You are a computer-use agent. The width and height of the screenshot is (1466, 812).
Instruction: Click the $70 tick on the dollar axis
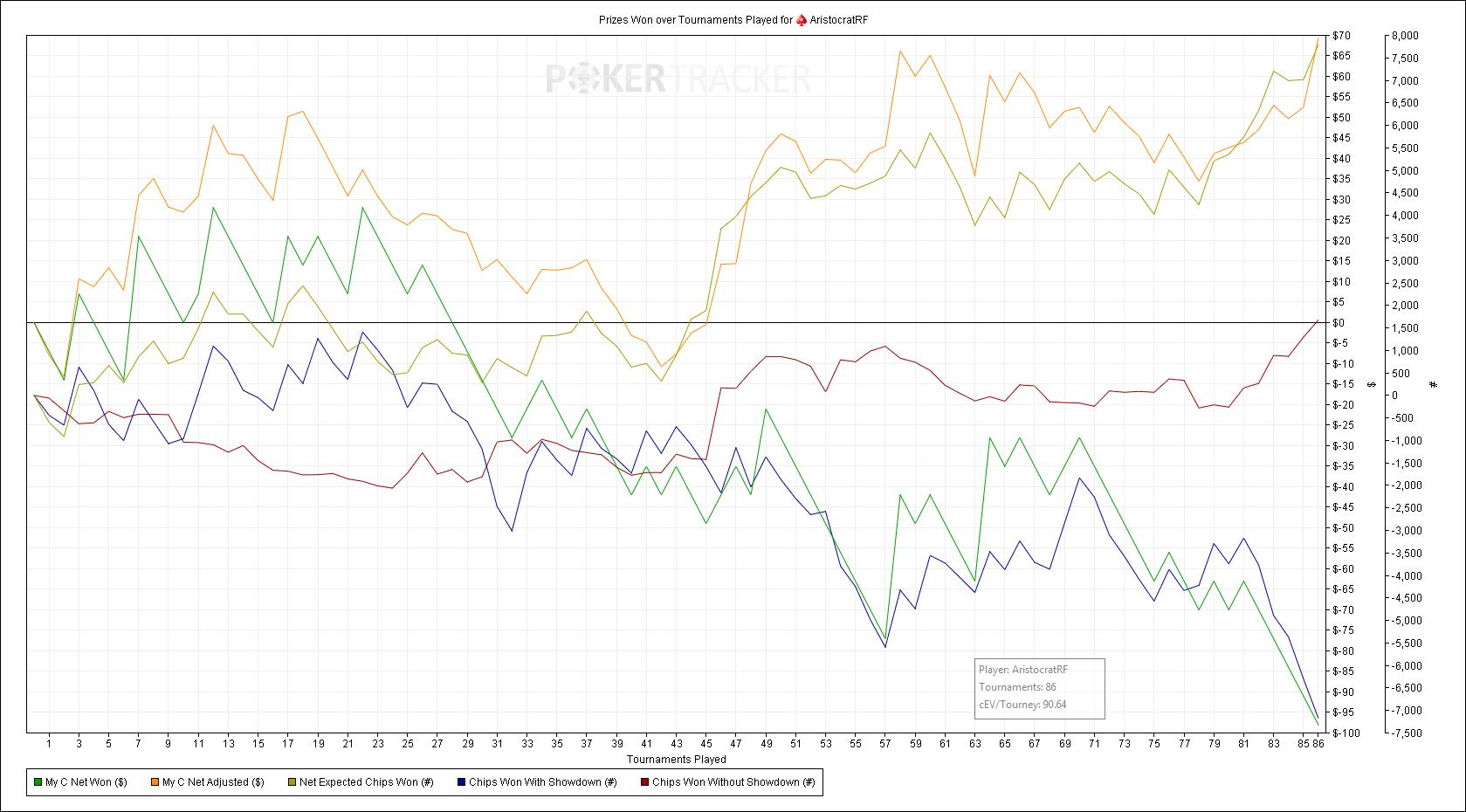coord(1341,36)
